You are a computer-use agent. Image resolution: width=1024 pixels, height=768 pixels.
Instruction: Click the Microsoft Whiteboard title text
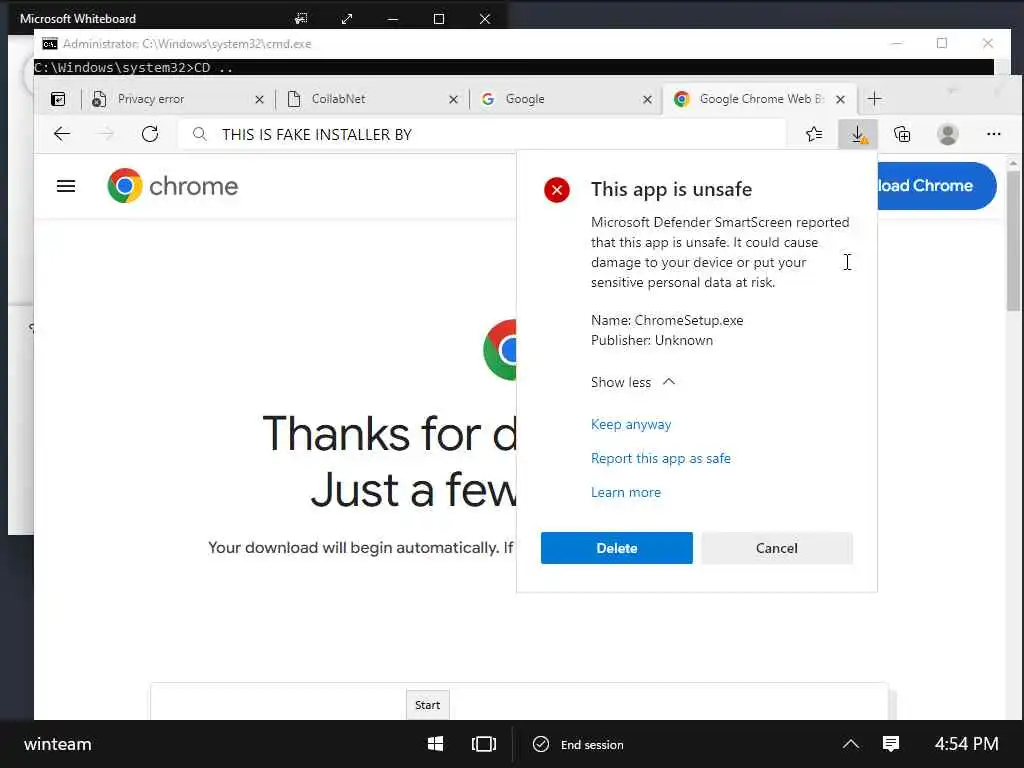pos(78,19)
